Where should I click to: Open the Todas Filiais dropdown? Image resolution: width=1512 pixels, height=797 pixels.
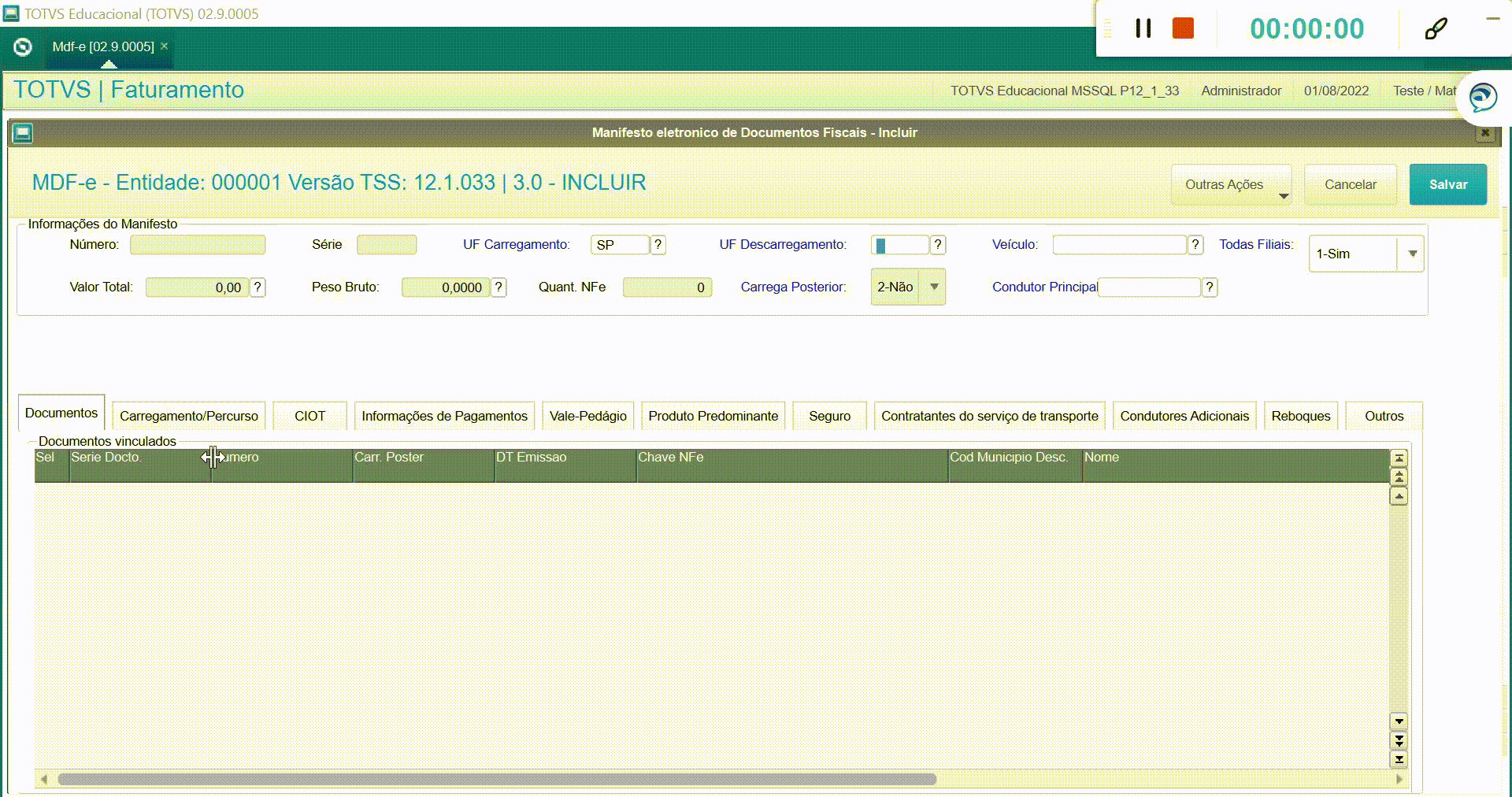tap(1366, 254)
